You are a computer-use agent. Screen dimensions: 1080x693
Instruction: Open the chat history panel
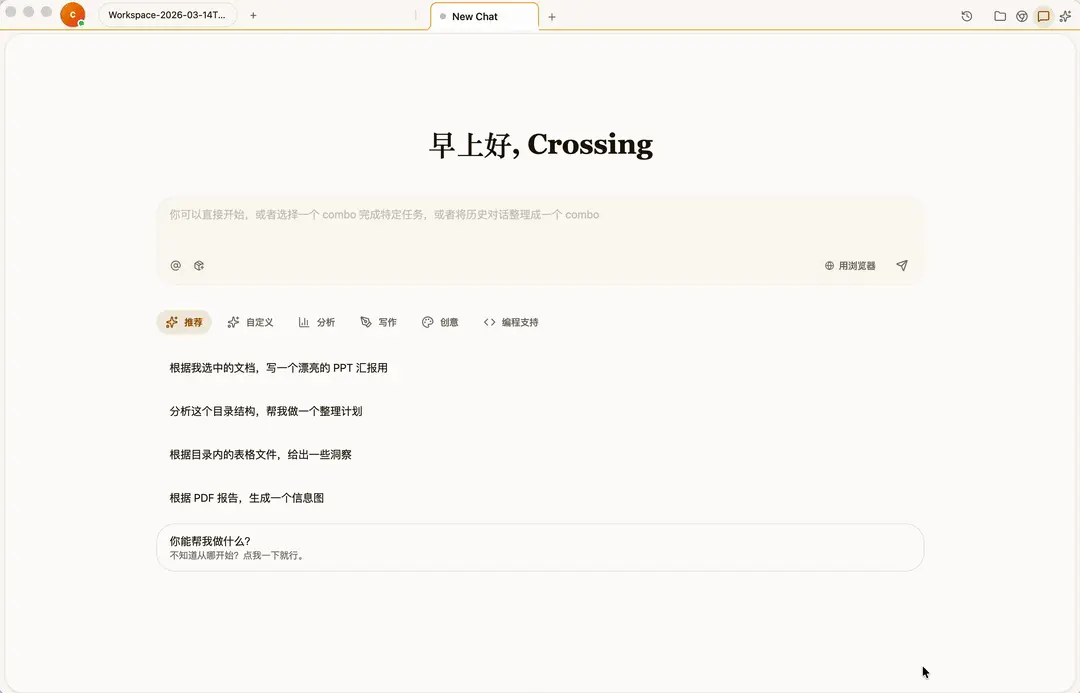click(x=966, y=16)
